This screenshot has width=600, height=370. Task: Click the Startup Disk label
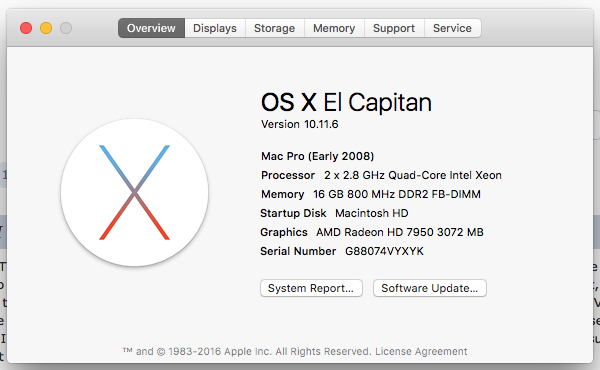(293, 213)
